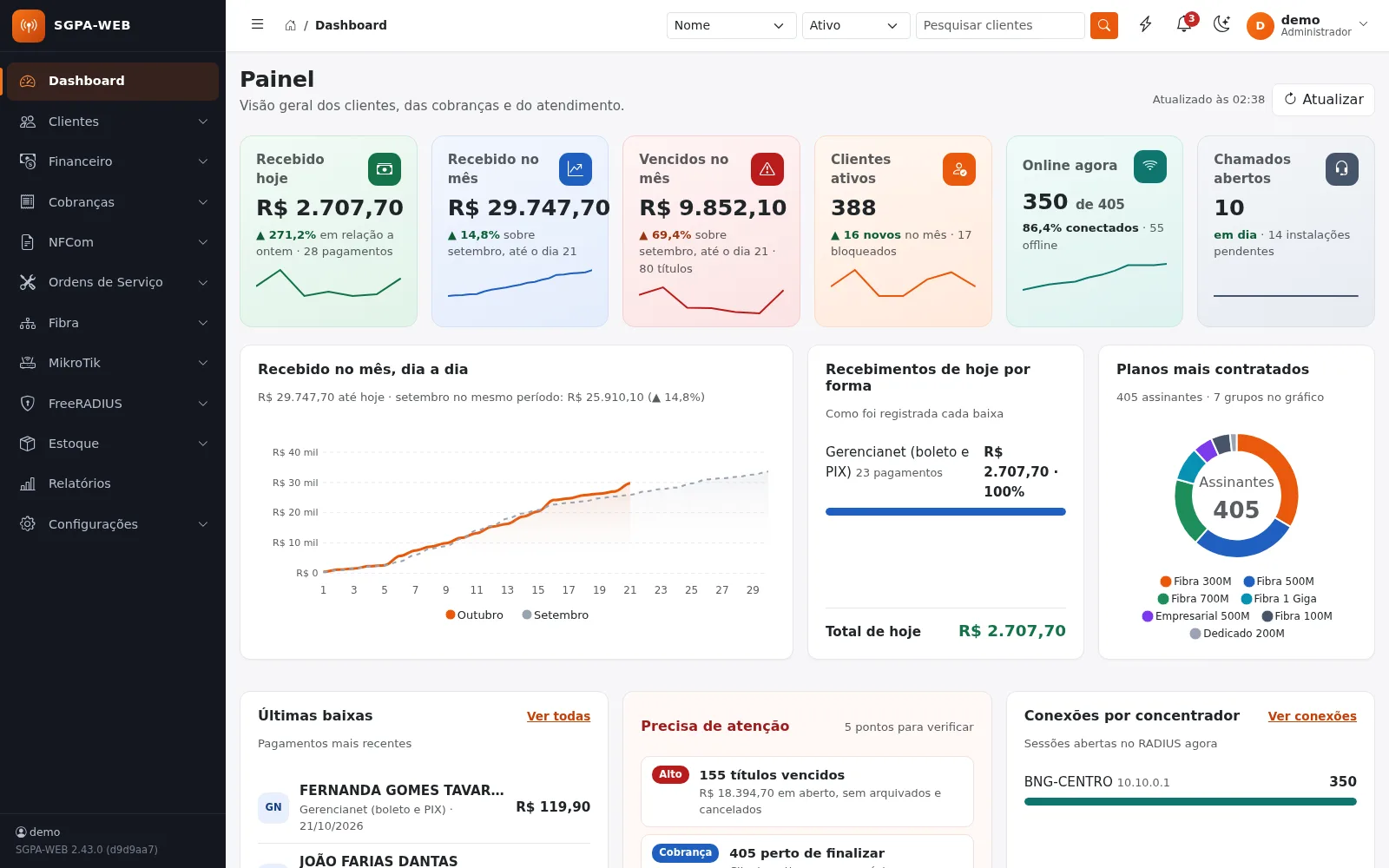Screen dimensions: 1389x868
Task: Click the Empresarial 500M purple legend swatch
Action: (x=1148, y=616)
